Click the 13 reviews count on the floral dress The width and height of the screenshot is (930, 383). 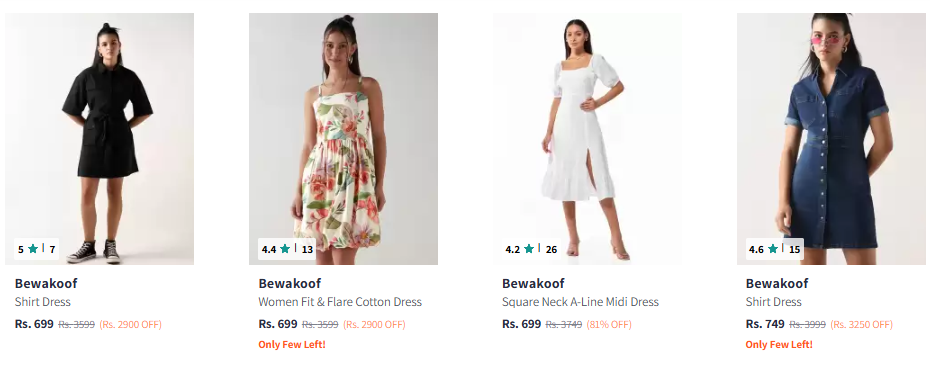pyautogui.click(x=307, y=250)
